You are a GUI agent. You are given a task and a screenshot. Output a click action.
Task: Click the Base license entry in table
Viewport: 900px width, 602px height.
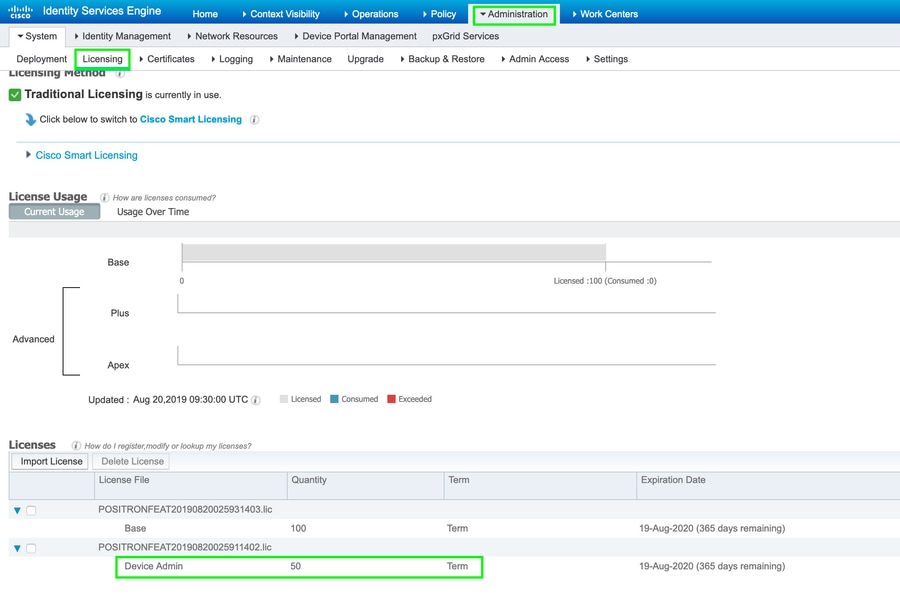[x=135, y=528]
